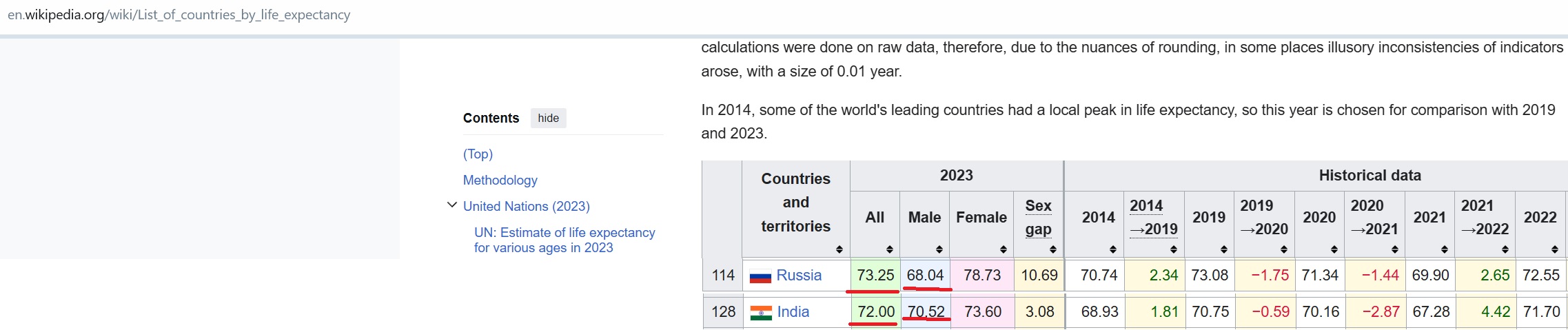Sort by Sex gap column arrows
The image size is (1568, 330).
(x=1053, y=249)
